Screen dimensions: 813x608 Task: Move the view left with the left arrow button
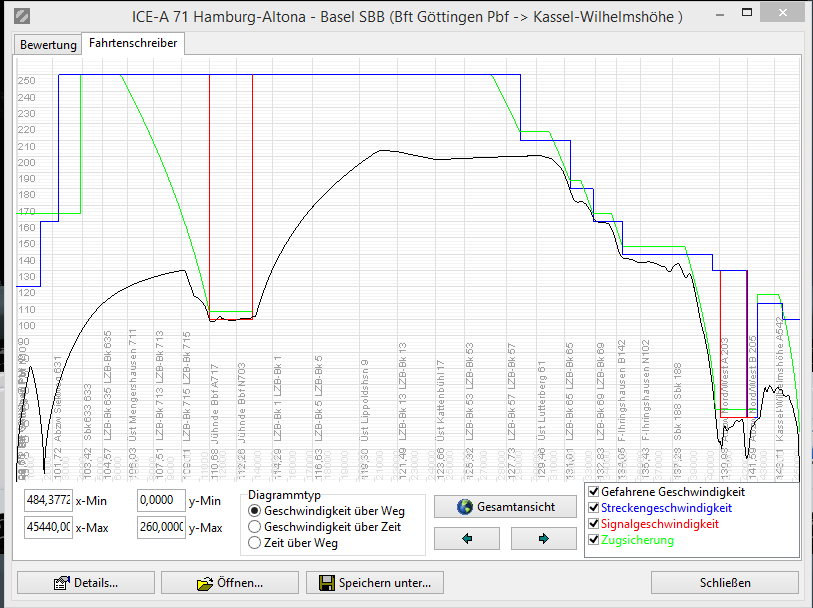pos(467,539)
